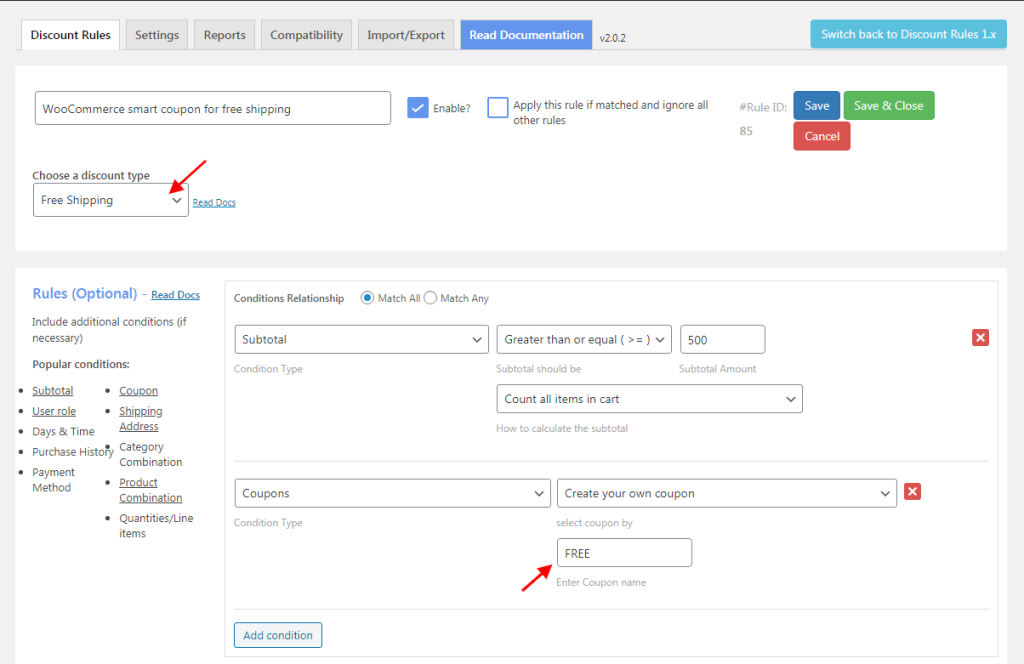The image size is (1024, 664).
Task: Click the v2.0.2 version label
Action: [x=613, y=38]
